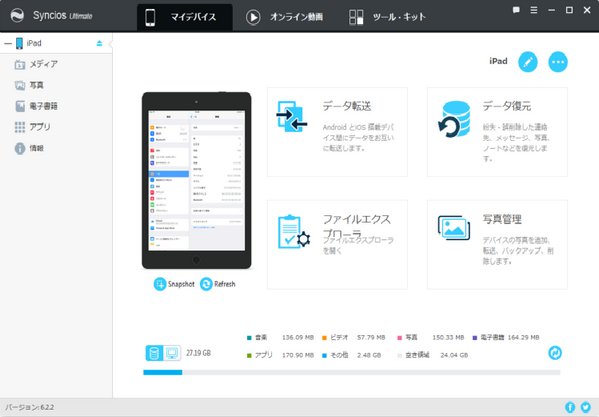Screen dimensions: 599x417
Task: Click the 170.90 MB apps size
Action: pyautogui.click(x=298, y=355)
